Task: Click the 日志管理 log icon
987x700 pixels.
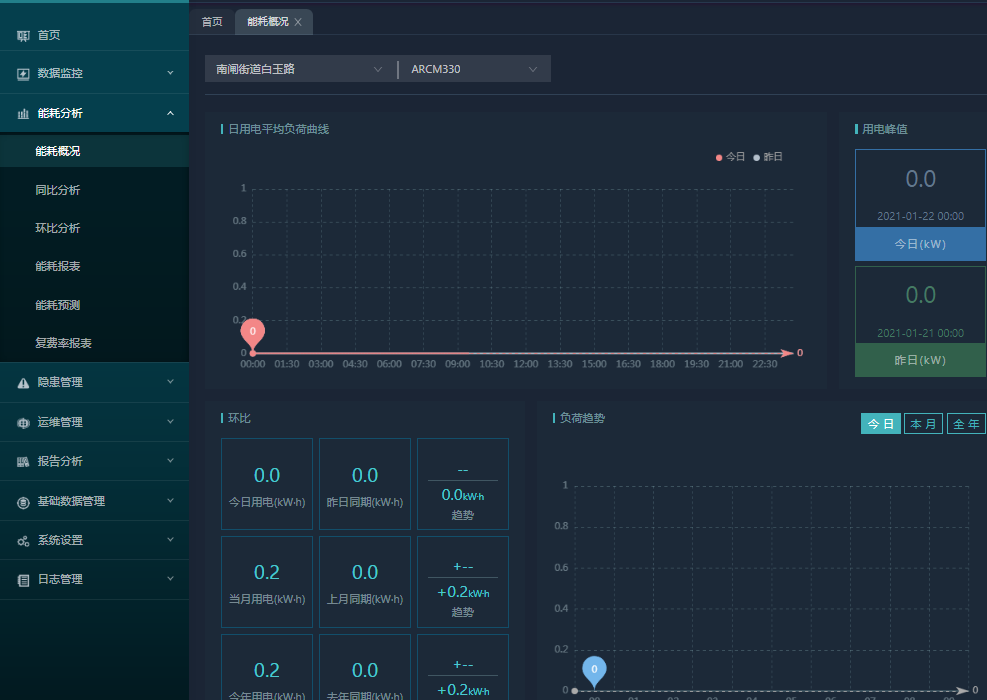Action: [23, 580]
